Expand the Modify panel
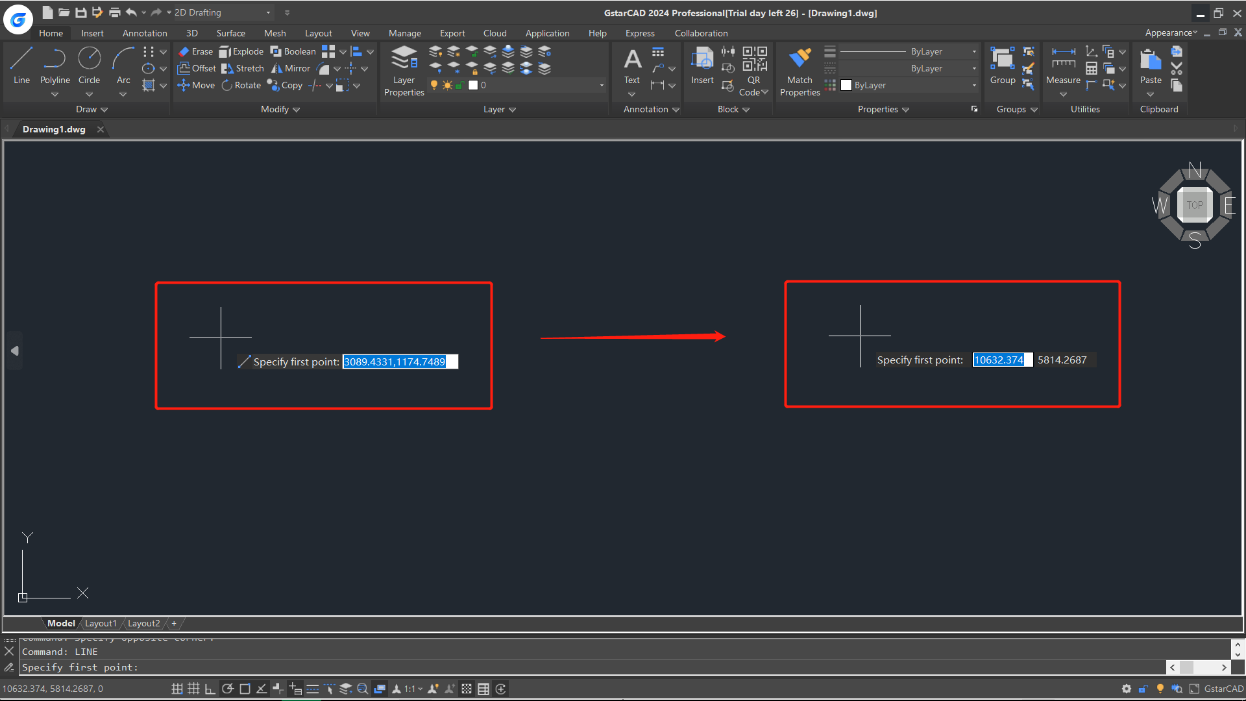The image size is (1246, 701). click(x=280, y=110)
